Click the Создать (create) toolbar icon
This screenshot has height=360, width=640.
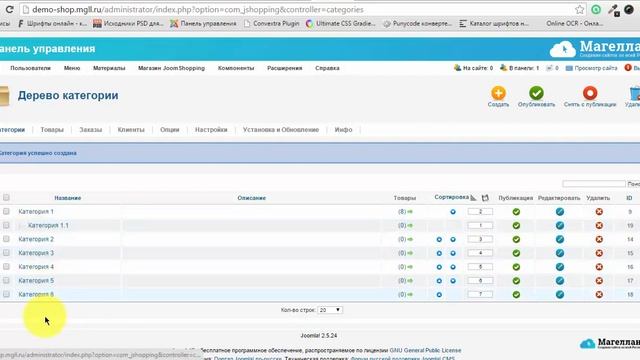(498, 93)
